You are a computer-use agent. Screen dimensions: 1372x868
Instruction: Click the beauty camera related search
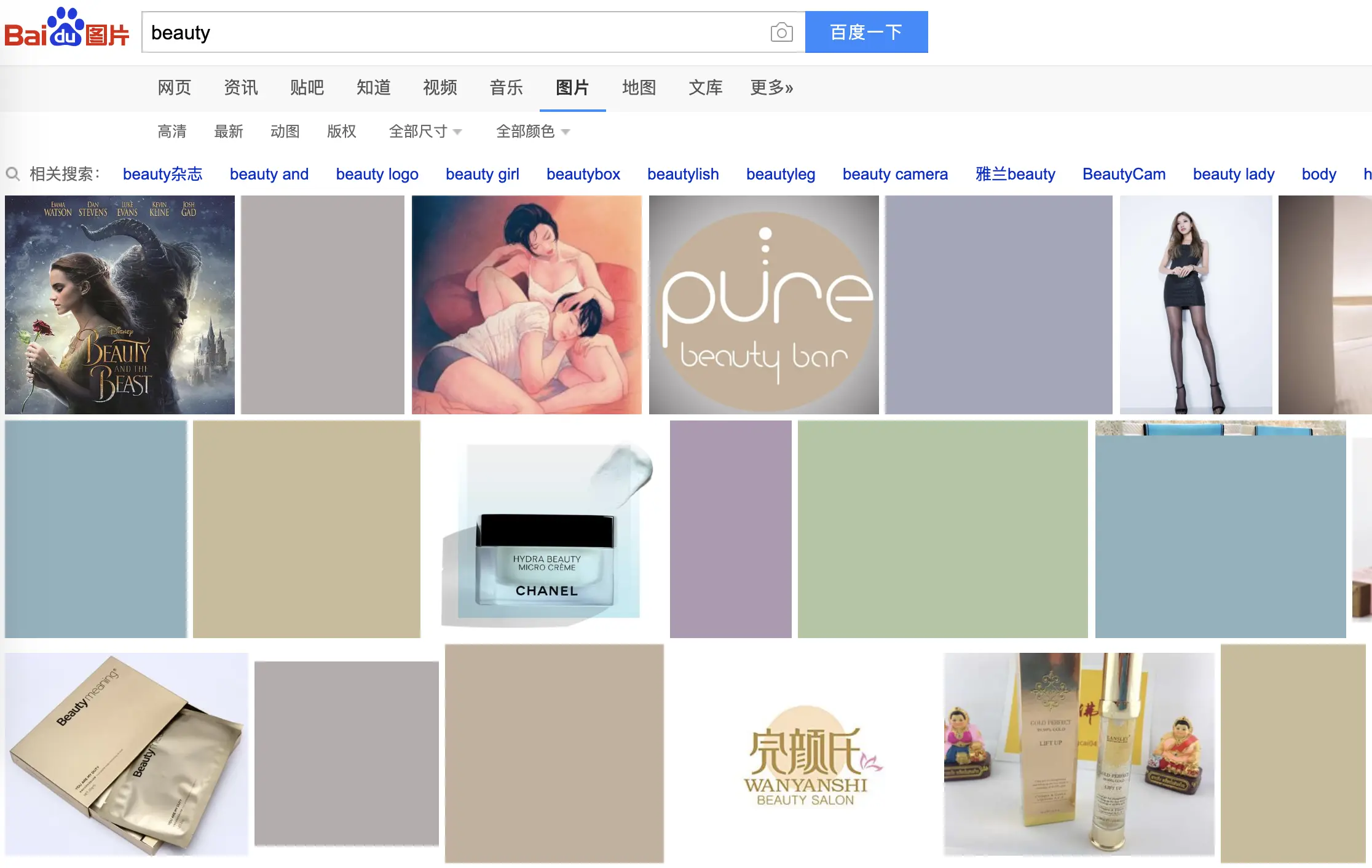coord(894,174)
